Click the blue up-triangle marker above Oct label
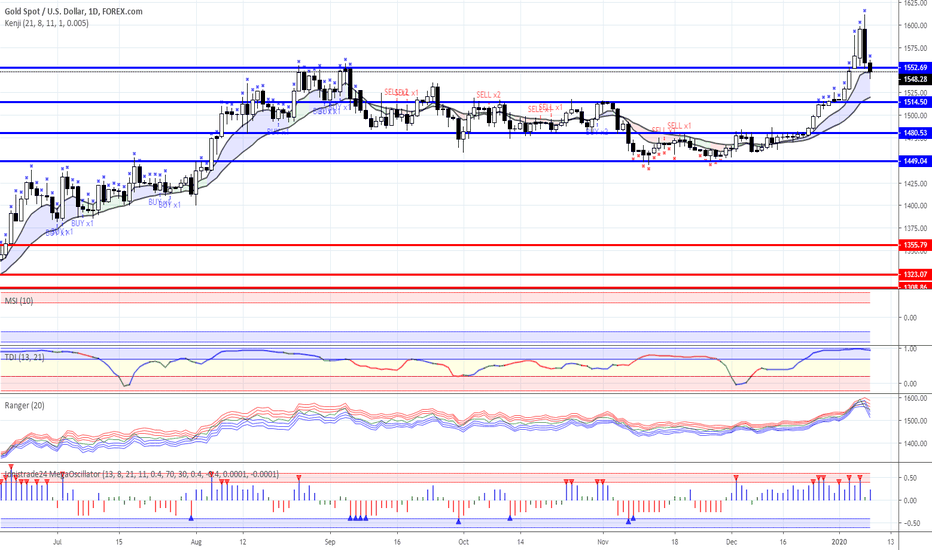This screenshot has height=550, width=932. point(458,521)
